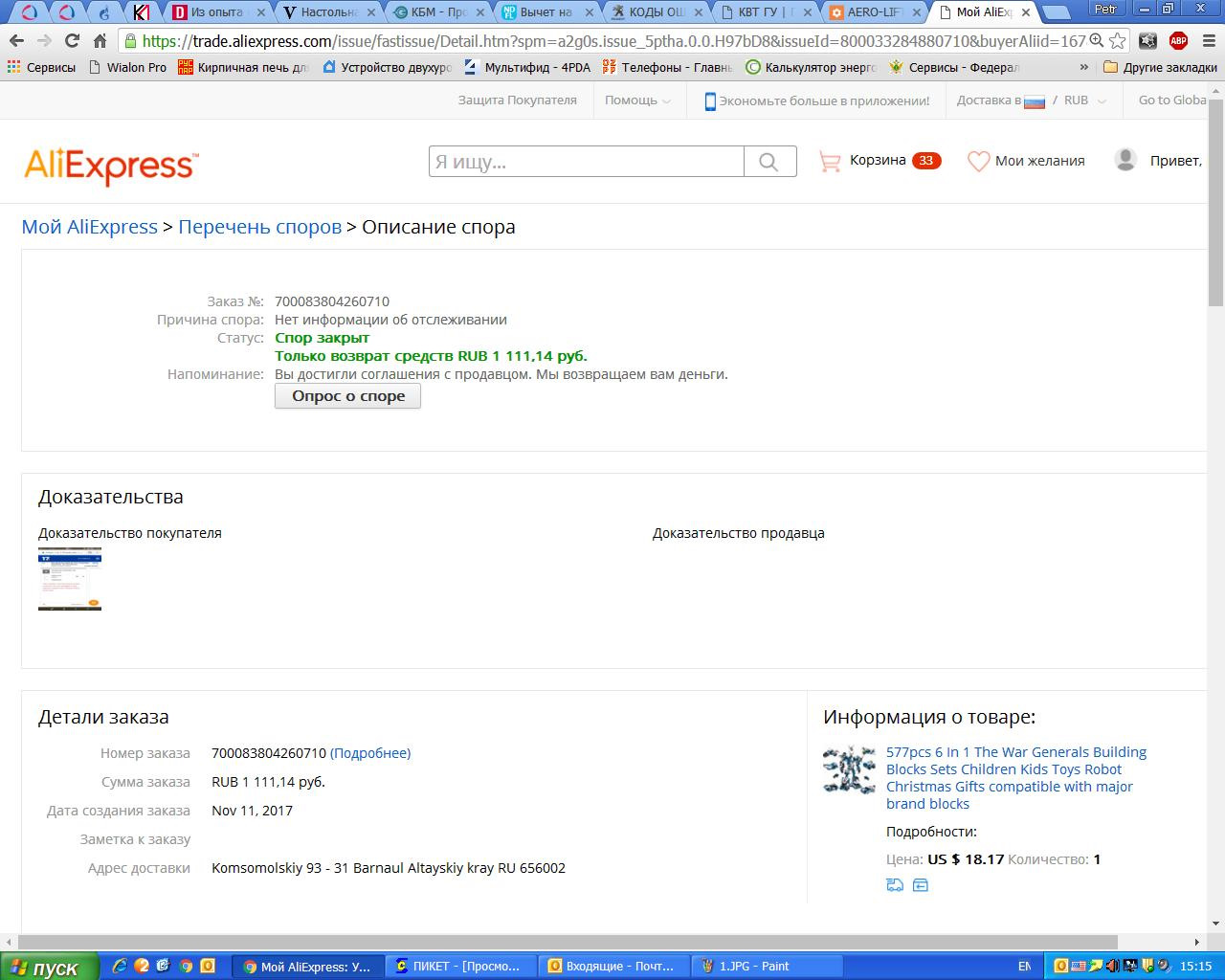Screen dimensions: 1225x980
Task: Bookmark this page with the star icon
Action: [x=1117, y=41]
